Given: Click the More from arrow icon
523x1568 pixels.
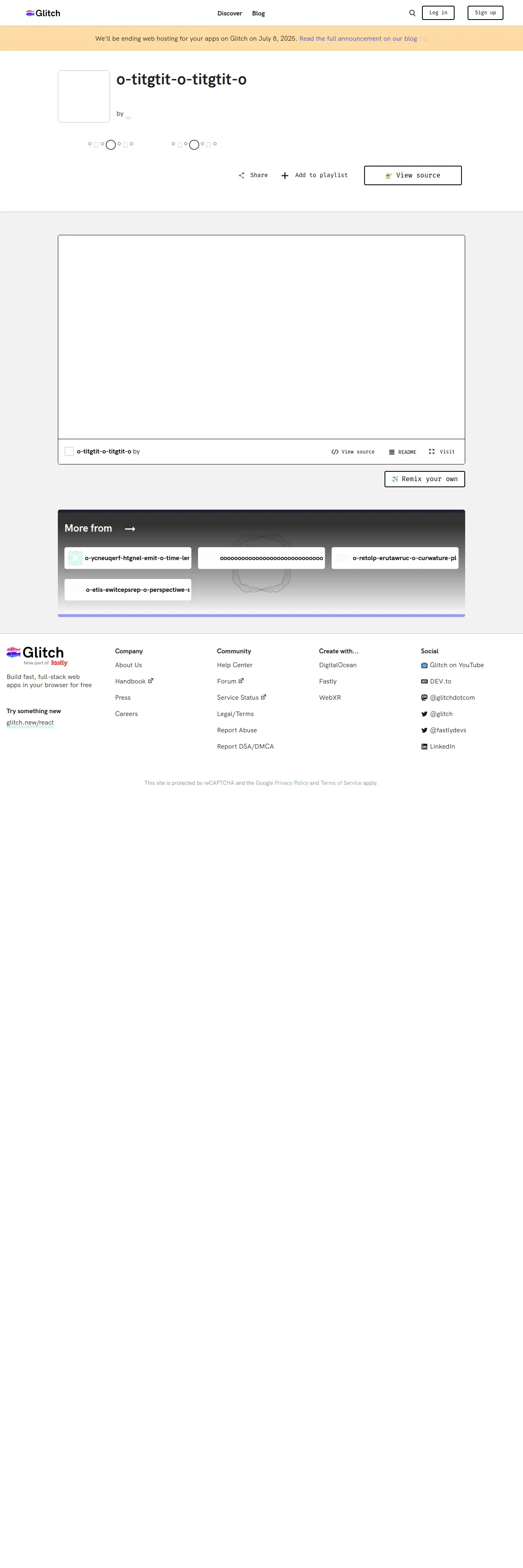Looking at the screenshot, I should pos(130,529).
